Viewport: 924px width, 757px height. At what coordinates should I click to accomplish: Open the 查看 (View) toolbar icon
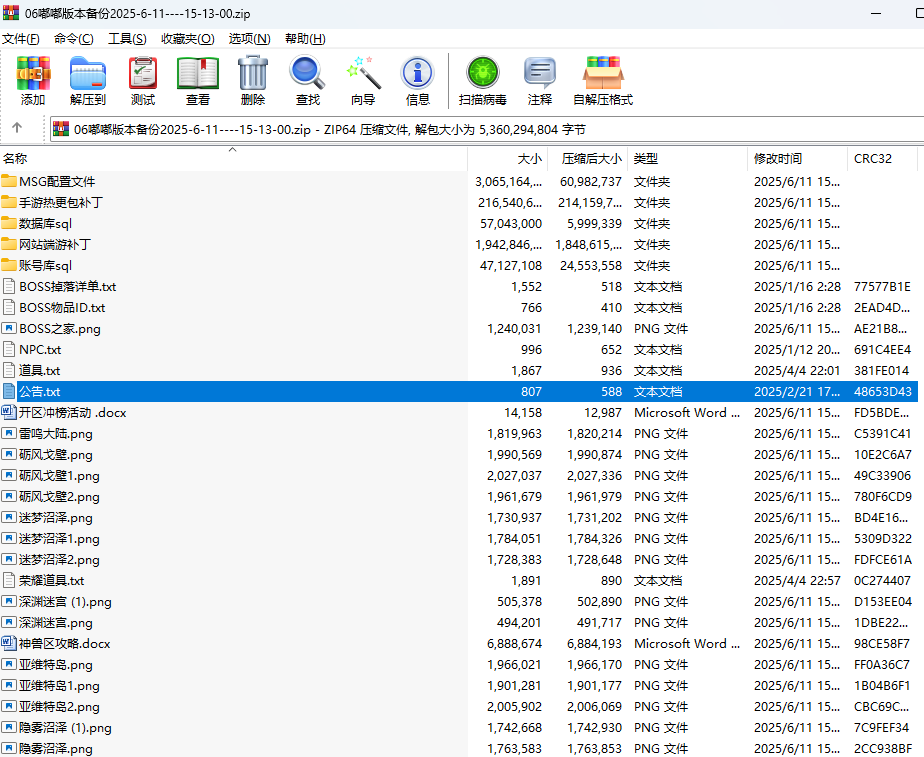click(198, 80)
